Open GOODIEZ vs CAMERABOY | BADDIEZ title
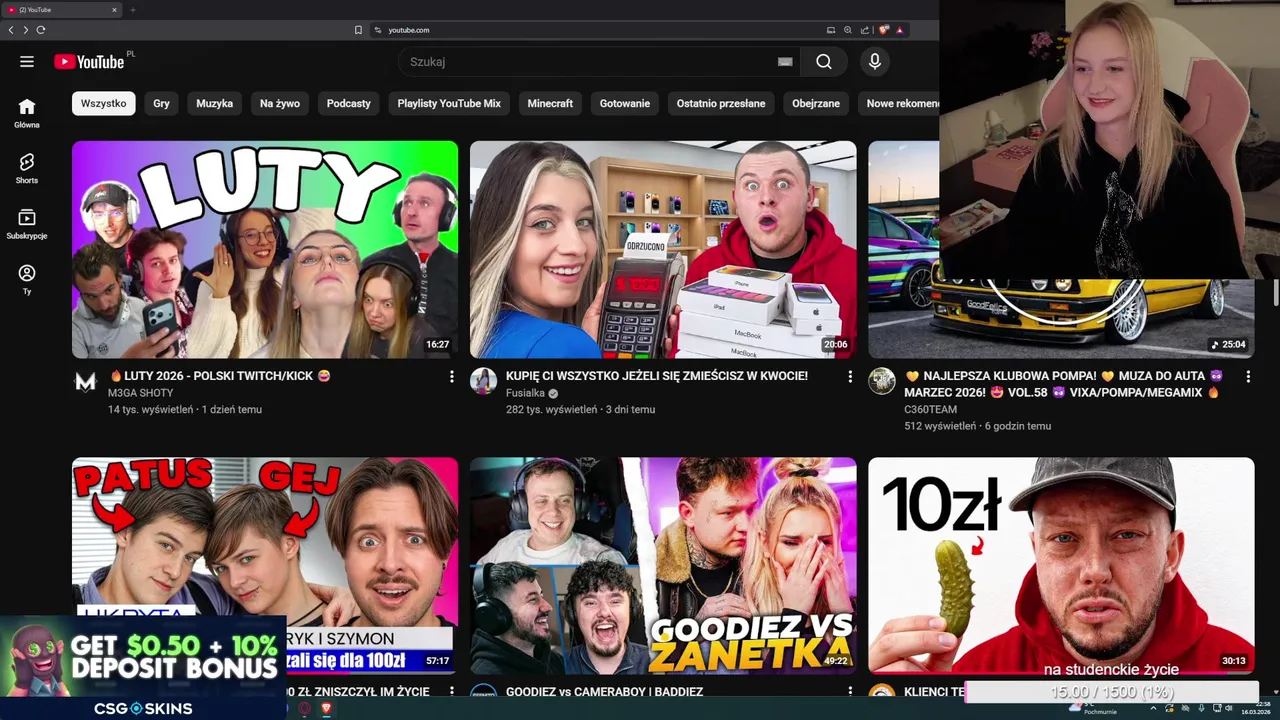1280x720 pixels. [604, 692]
